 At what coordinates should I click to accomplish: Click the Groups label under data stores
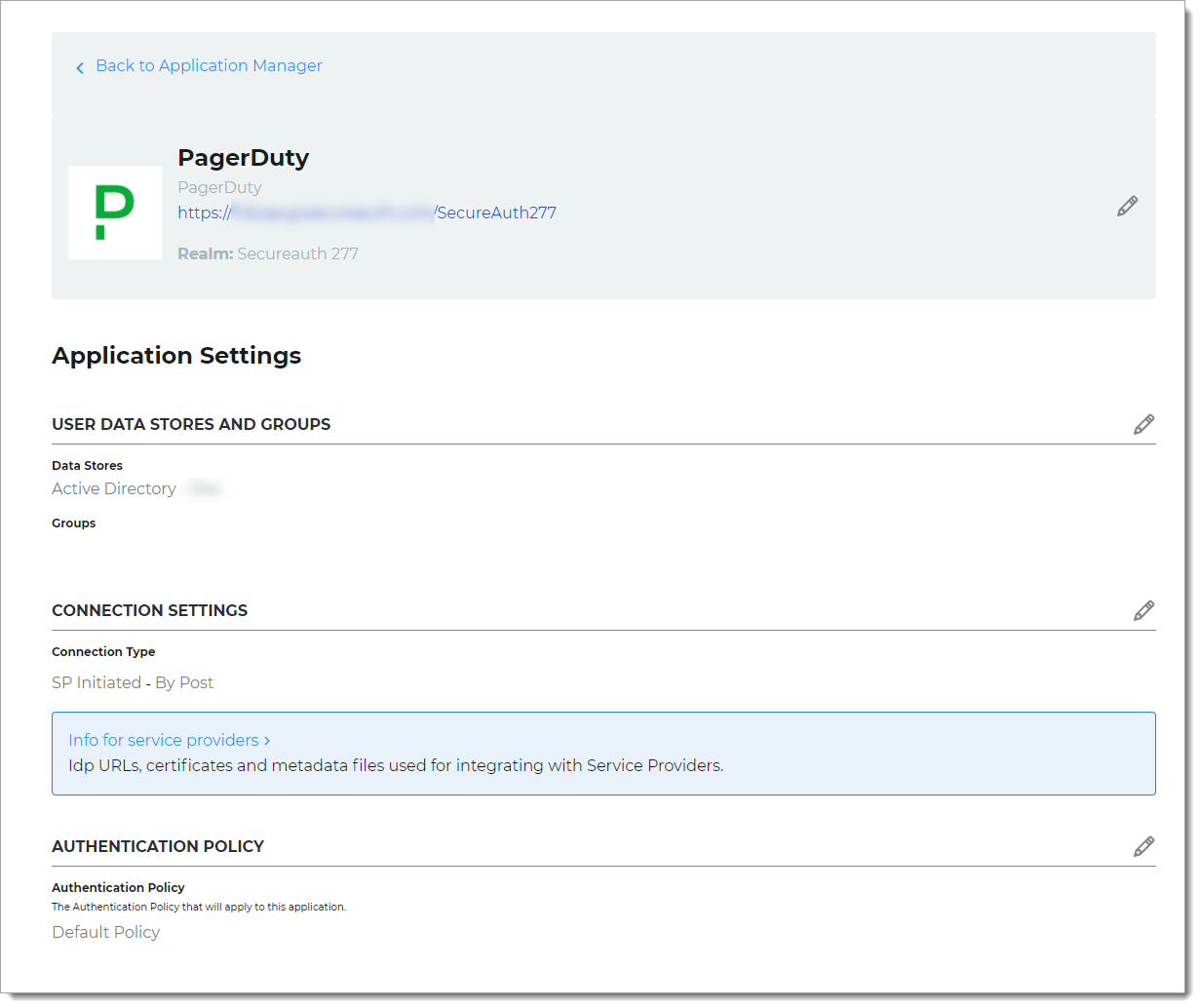click(73, 523)
